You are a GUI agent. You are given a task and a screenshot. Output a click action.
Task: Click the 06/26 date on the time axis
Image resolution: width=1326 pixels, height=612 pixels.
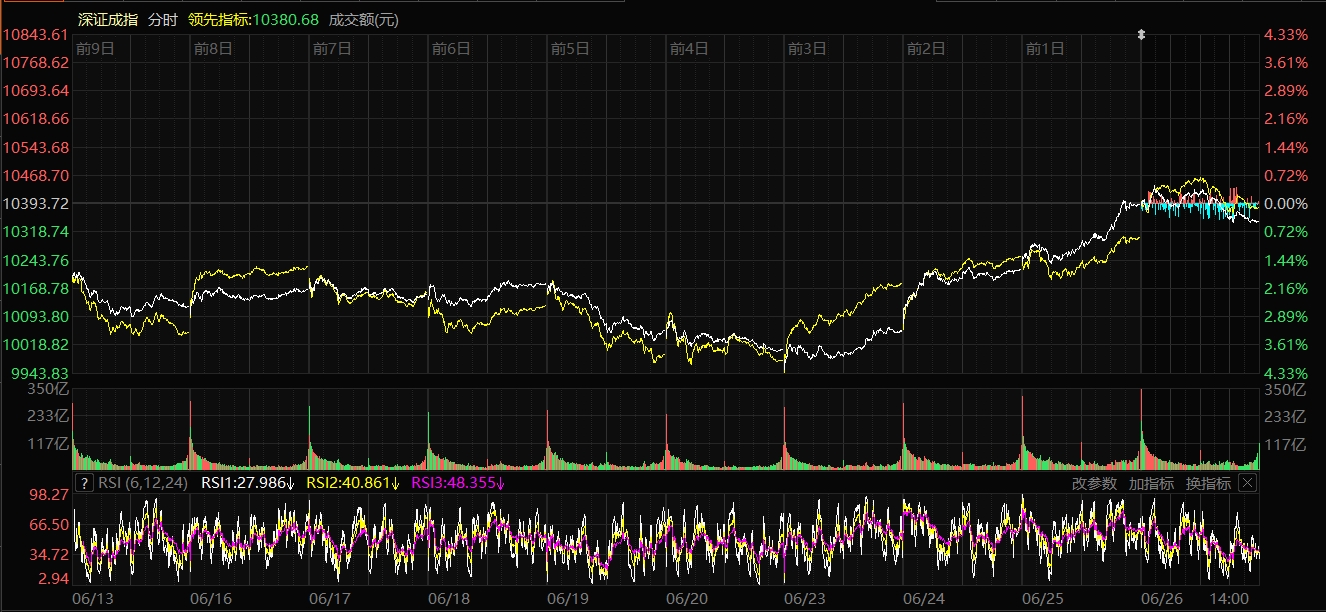click(1161, 598)
